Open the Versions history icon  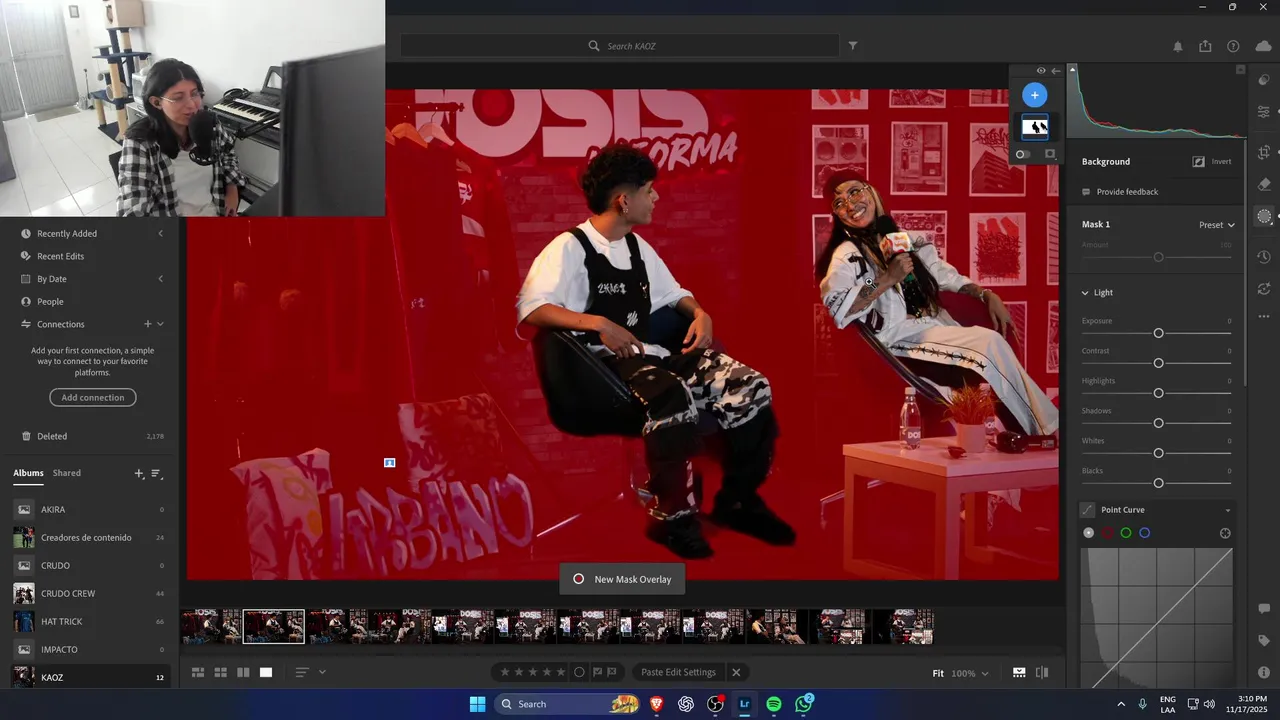point(1264,257)
